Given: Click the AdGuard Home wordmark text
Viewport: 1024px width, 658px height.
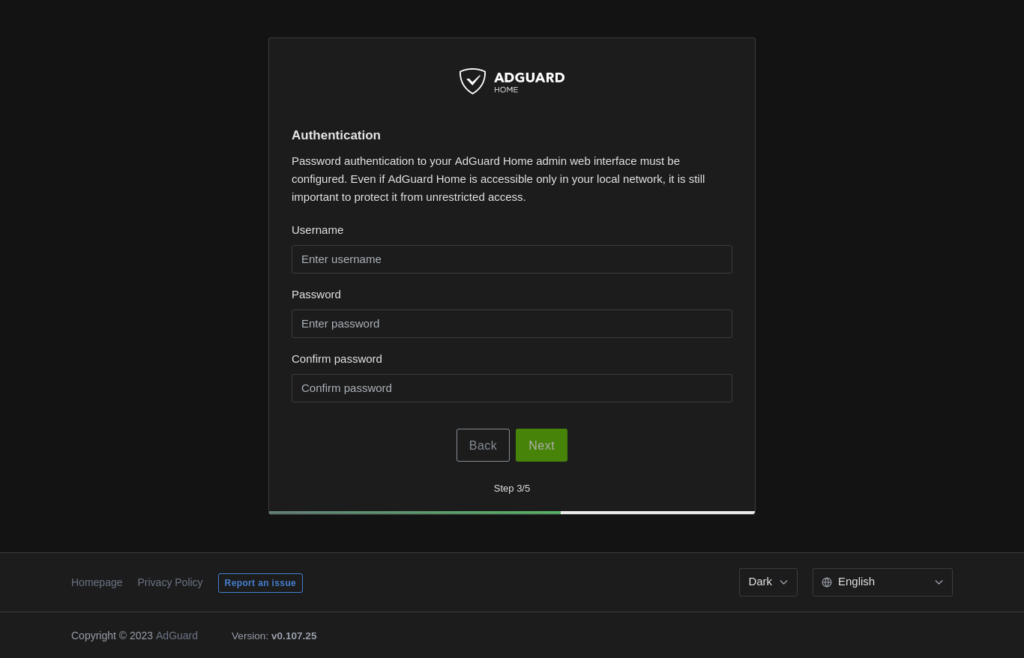Looking at the screenshot, I should pyautogui.click(x=528, y=80).
